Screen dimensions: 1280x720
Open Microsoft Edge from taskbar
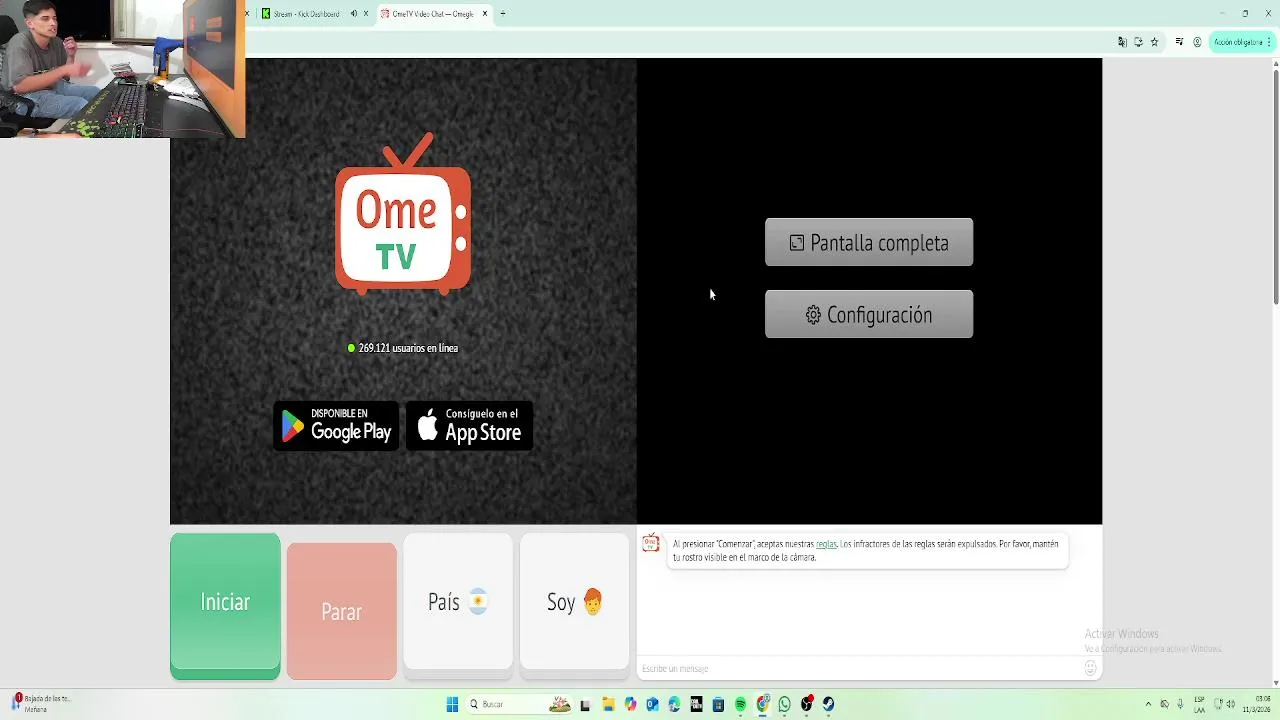tap(674, 704)
